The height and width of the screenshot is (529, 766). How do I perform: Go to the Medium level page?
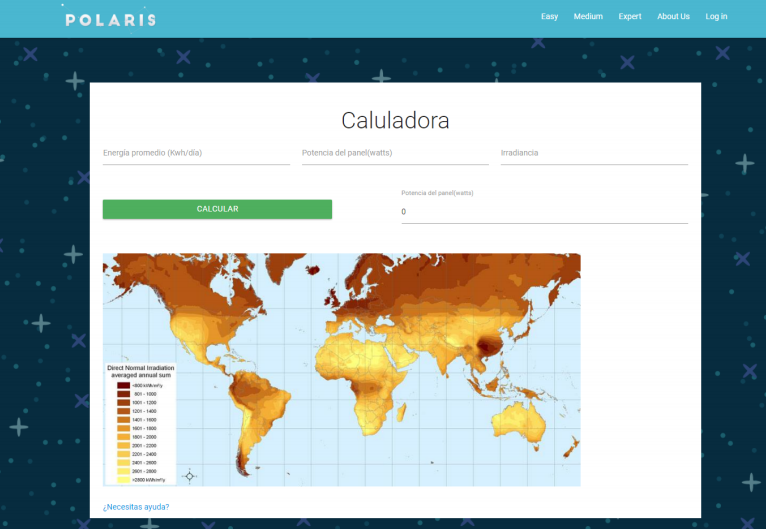(588, 17)
